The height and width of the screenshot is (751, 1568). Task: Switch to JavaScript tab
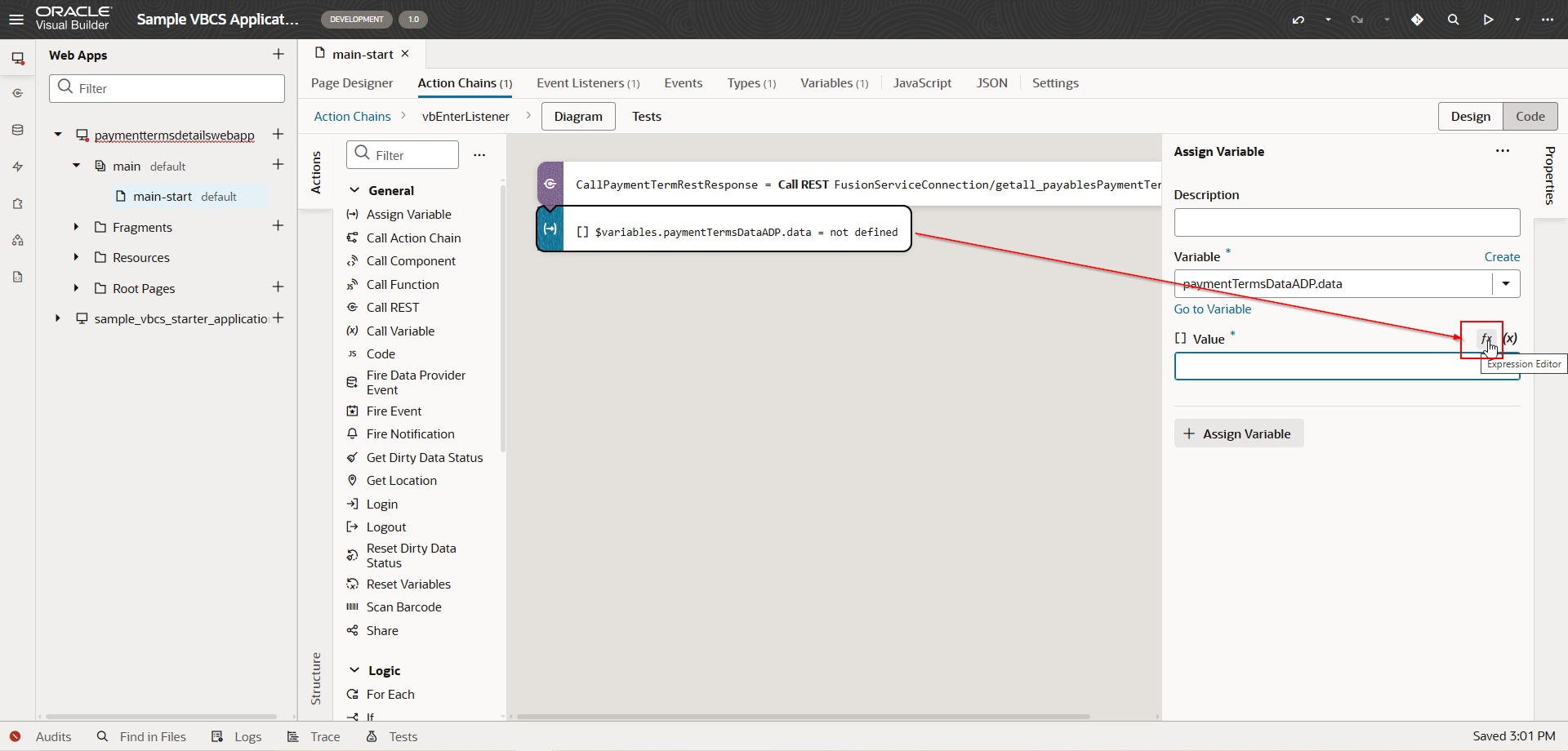tap(922, 83)
